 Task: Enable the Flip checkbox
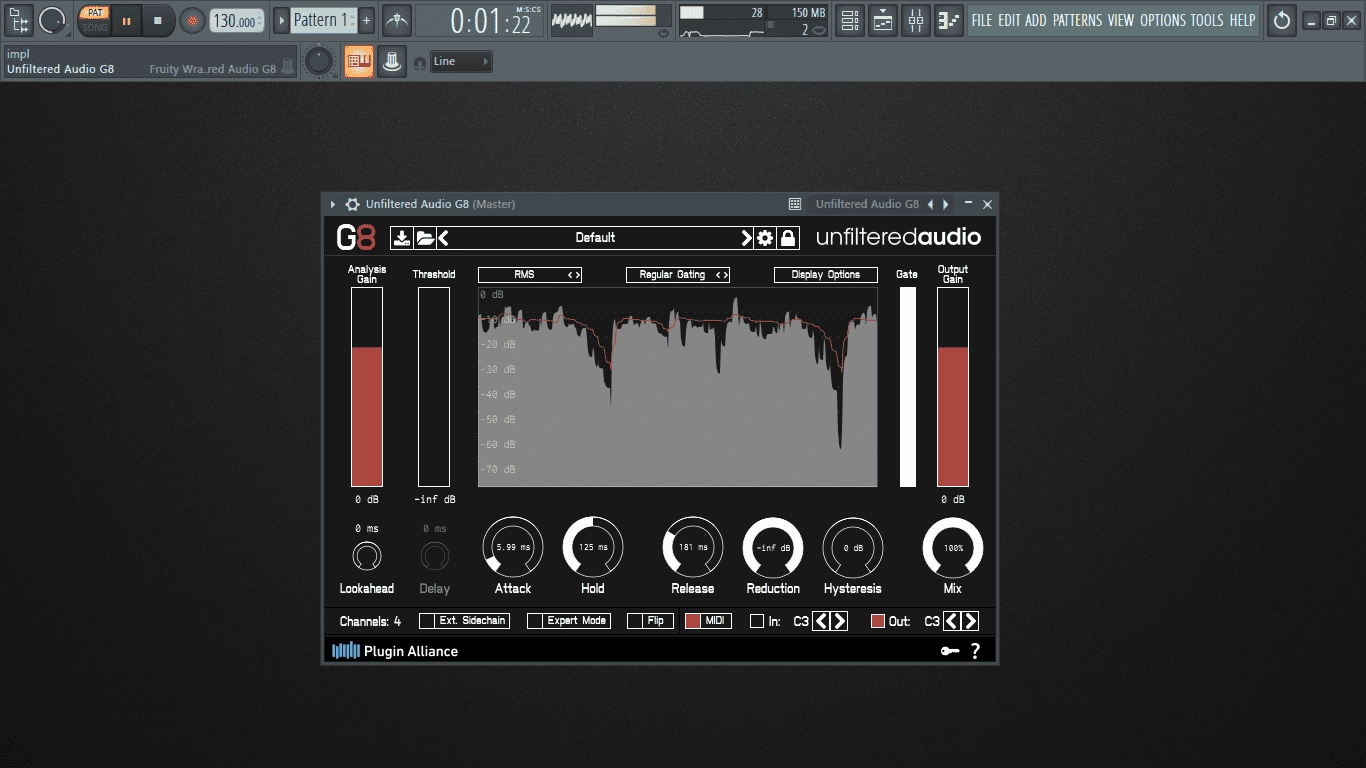[635, 621]
